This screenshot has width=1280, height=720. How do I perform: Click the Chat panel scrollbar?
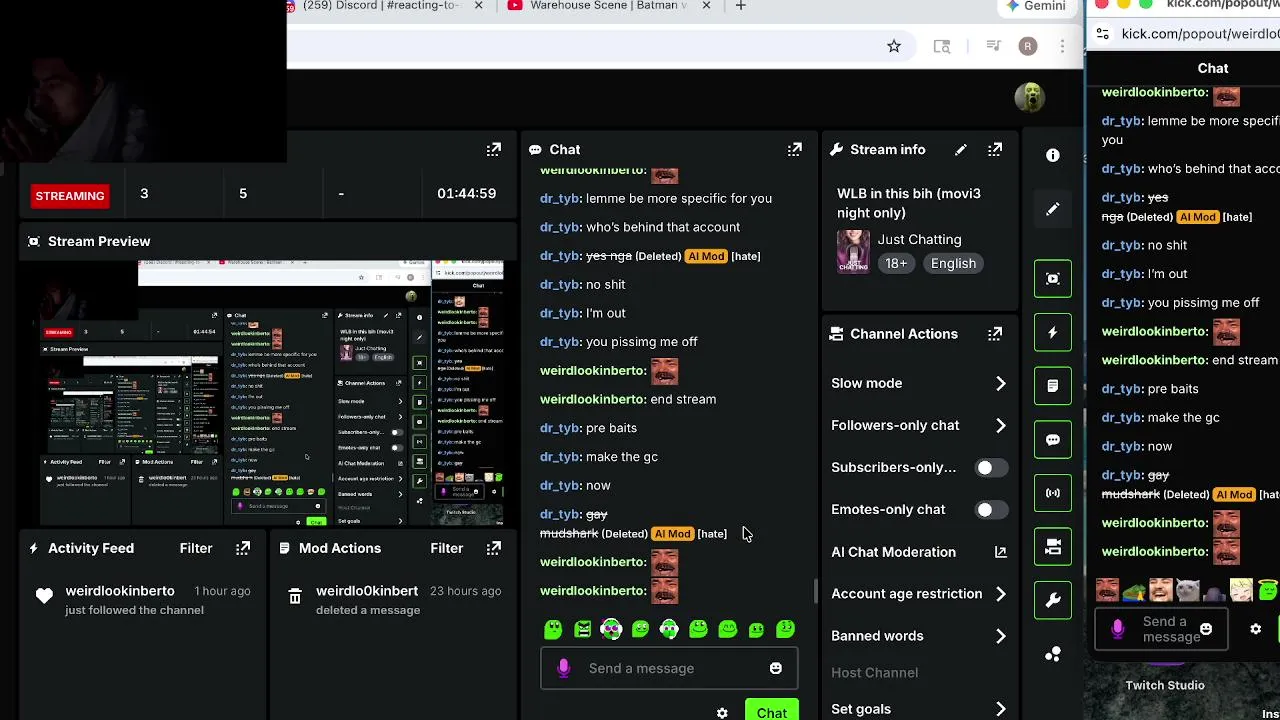pyautogui.click(x=815, y=591)
